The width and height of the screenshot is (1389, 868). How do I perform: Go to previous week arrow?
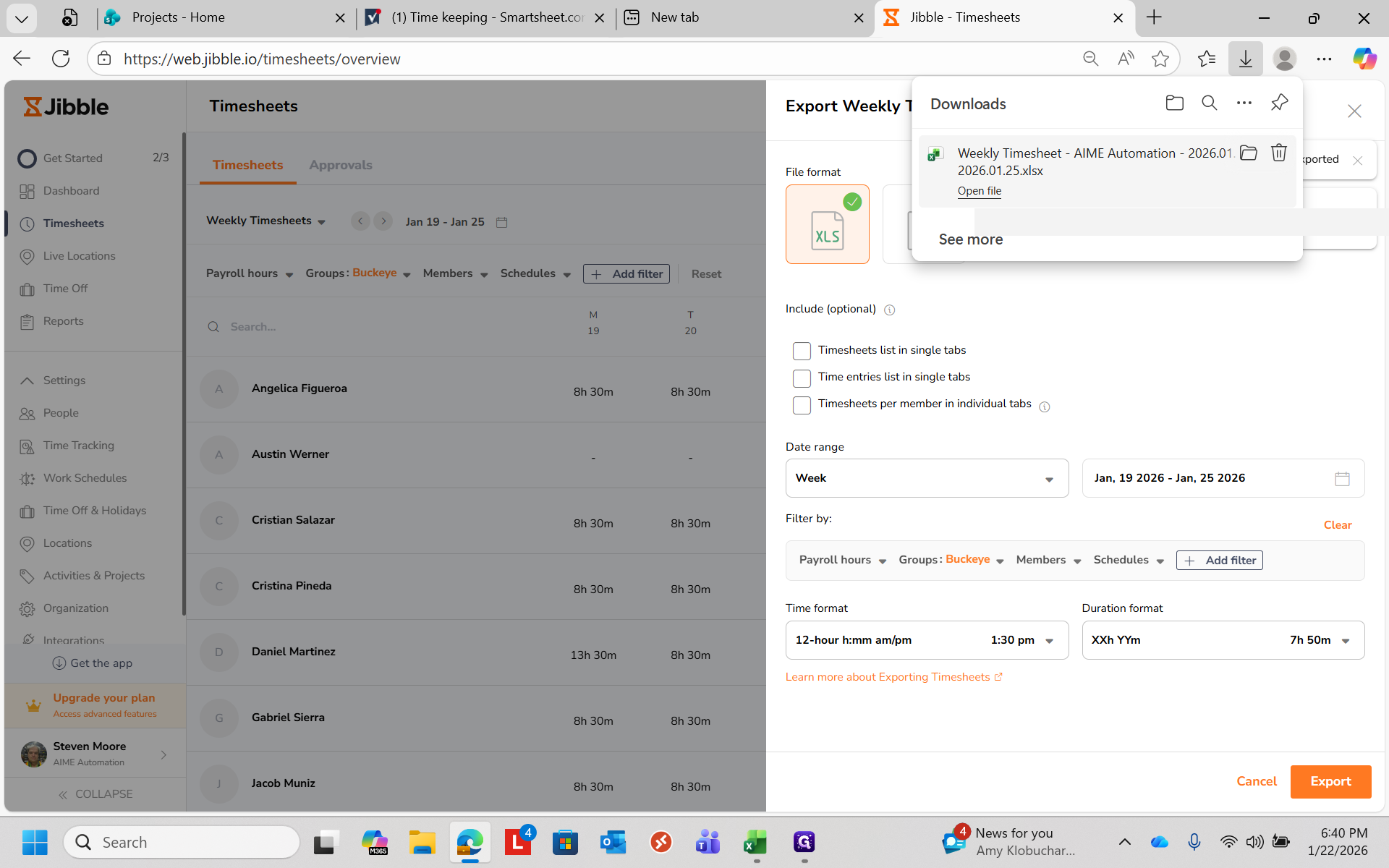pyautogui.click(x=360, y=221)
